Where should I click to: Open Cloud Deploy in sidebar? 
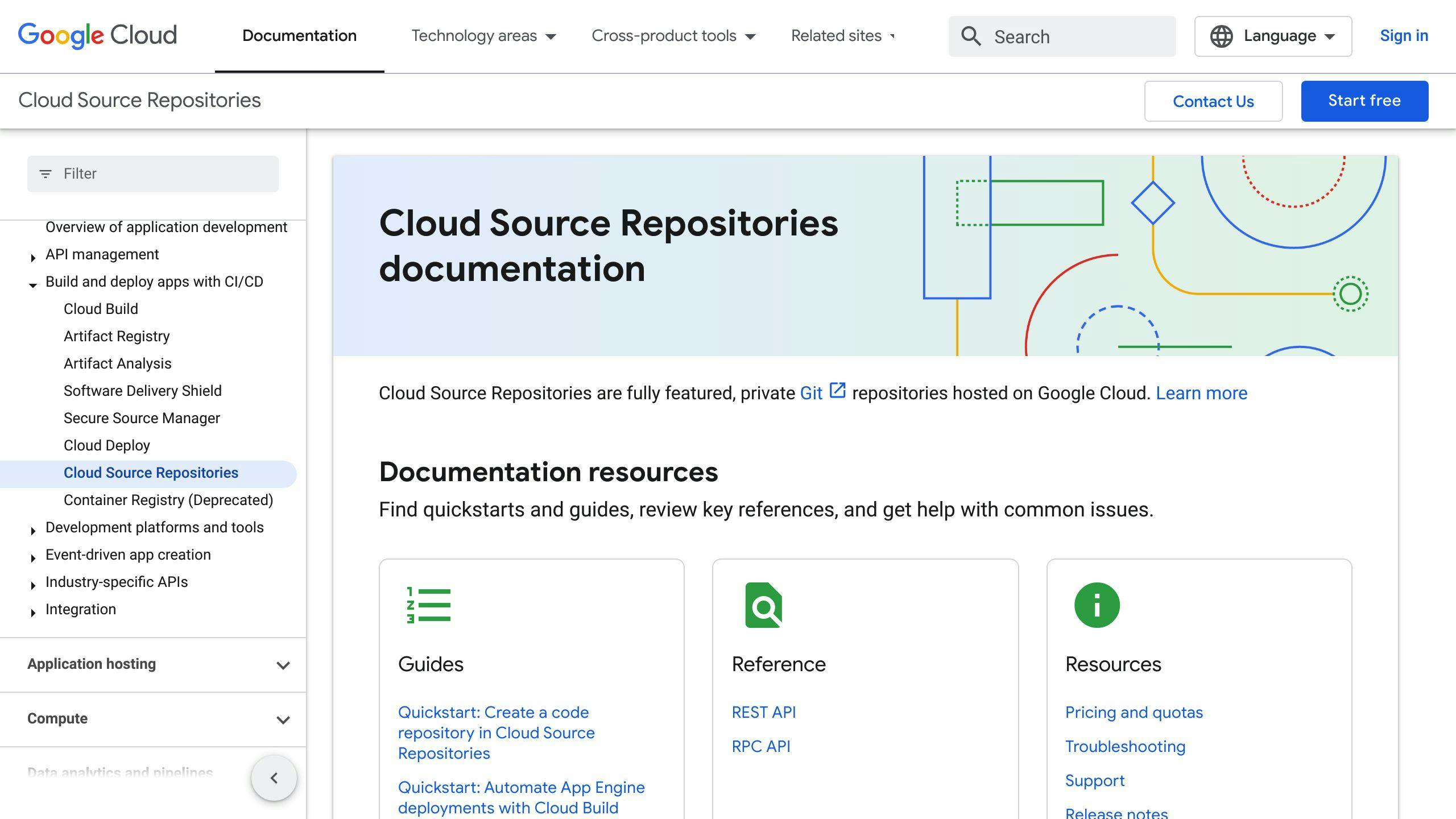(106, 445)
